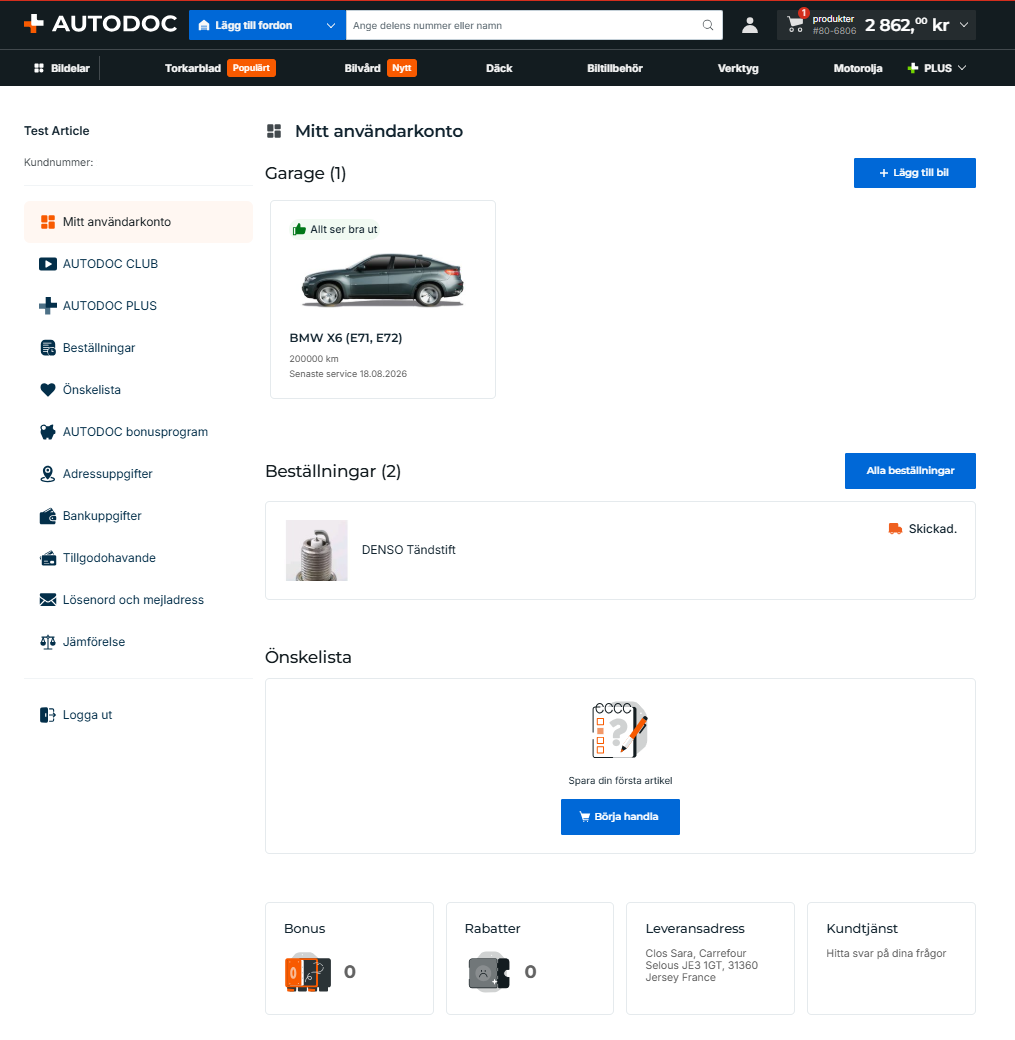
Task: Click the Bankuppgifter wallet icon
Action: [48, 516]
